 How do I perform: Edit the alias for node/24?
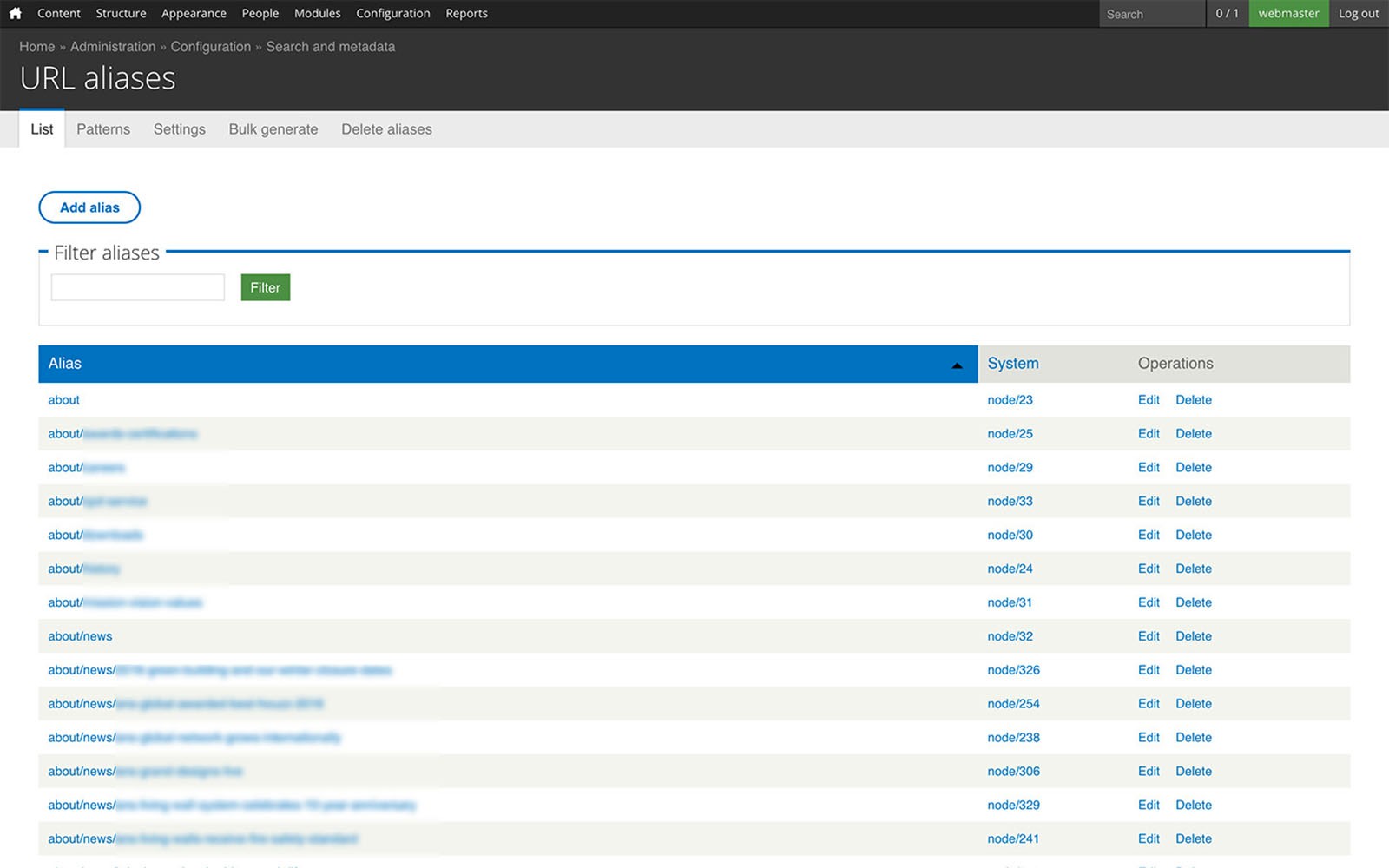pos(1149,569)
